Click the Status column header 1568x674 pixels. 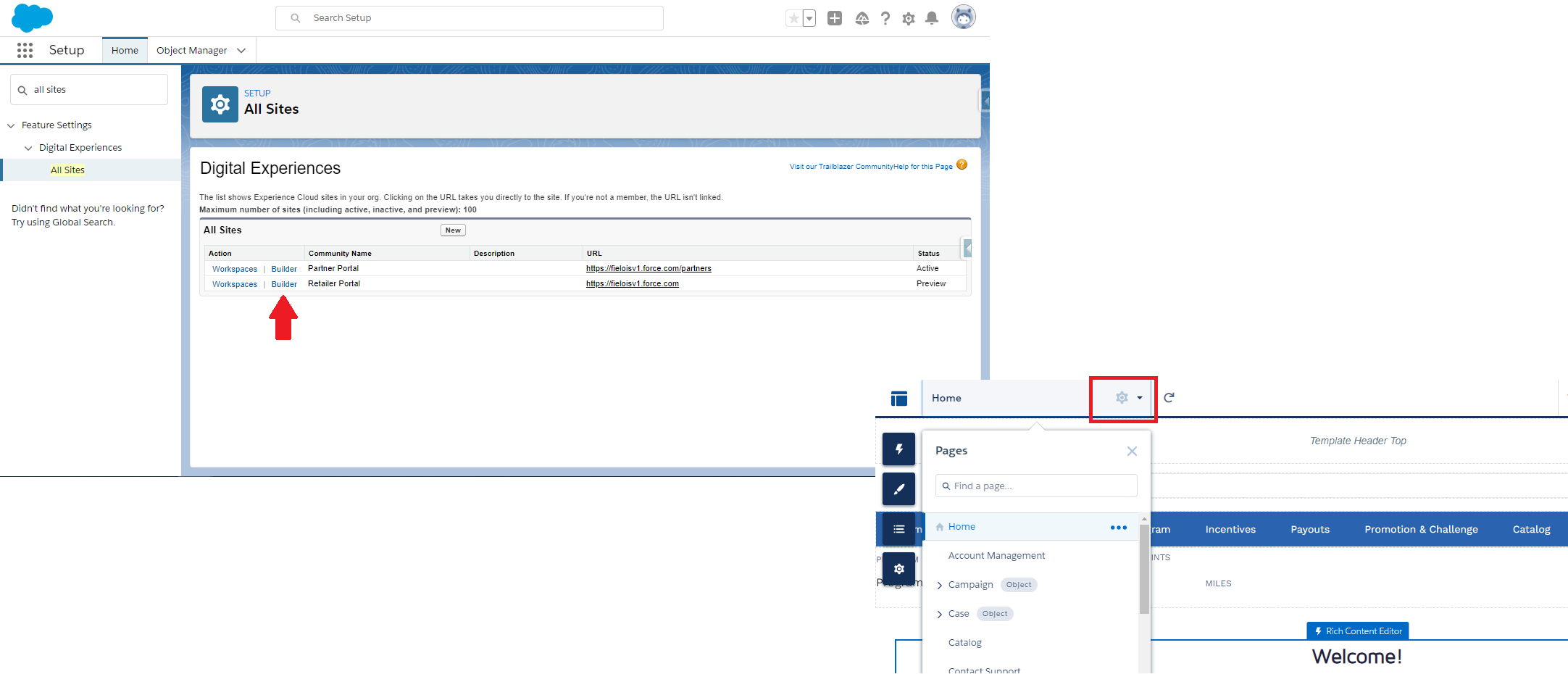(929, 254)
